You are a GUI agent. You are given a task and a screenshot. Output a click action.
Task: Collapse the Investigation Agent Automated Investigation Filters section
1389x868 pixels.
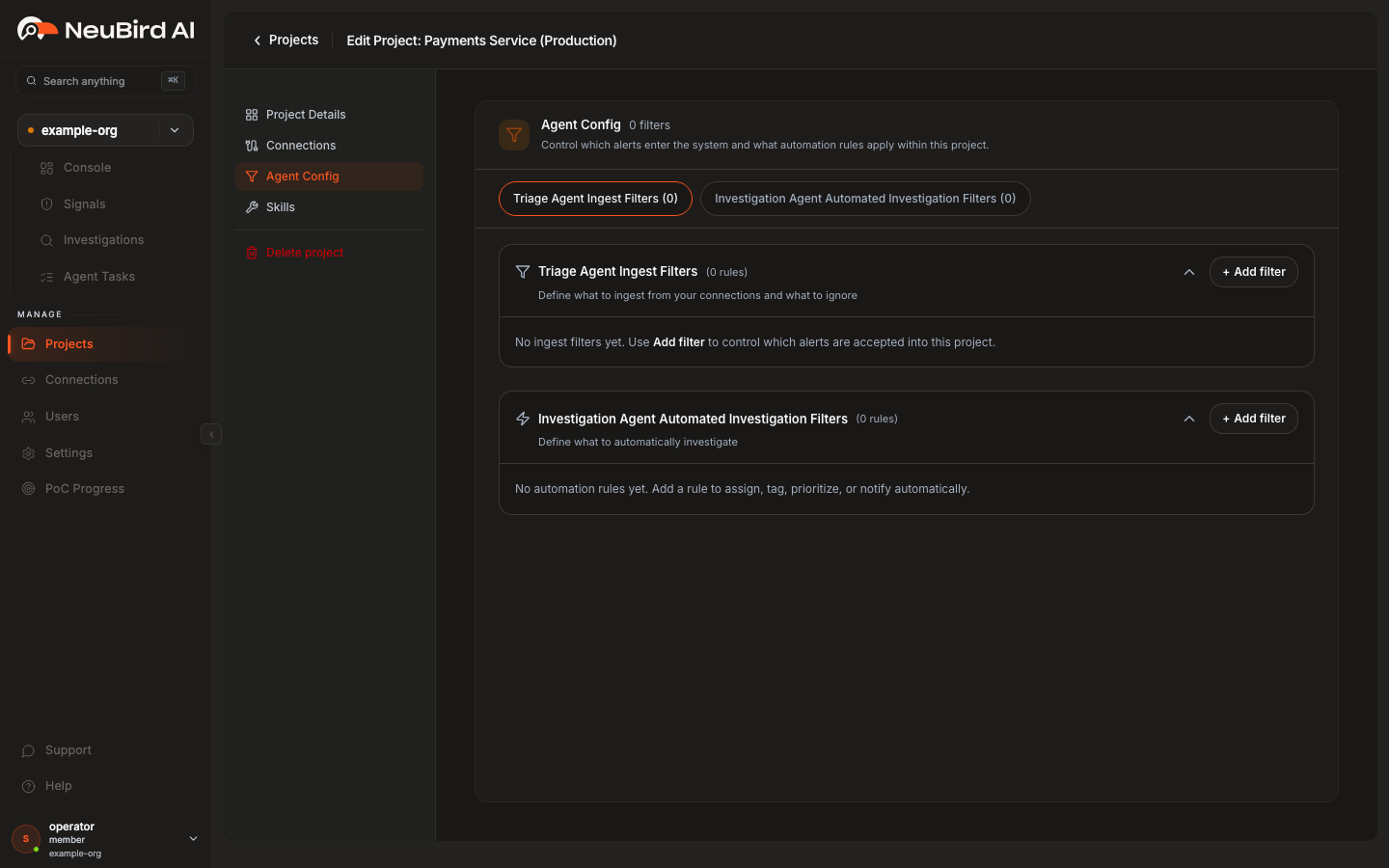(x=1189, y=419)
